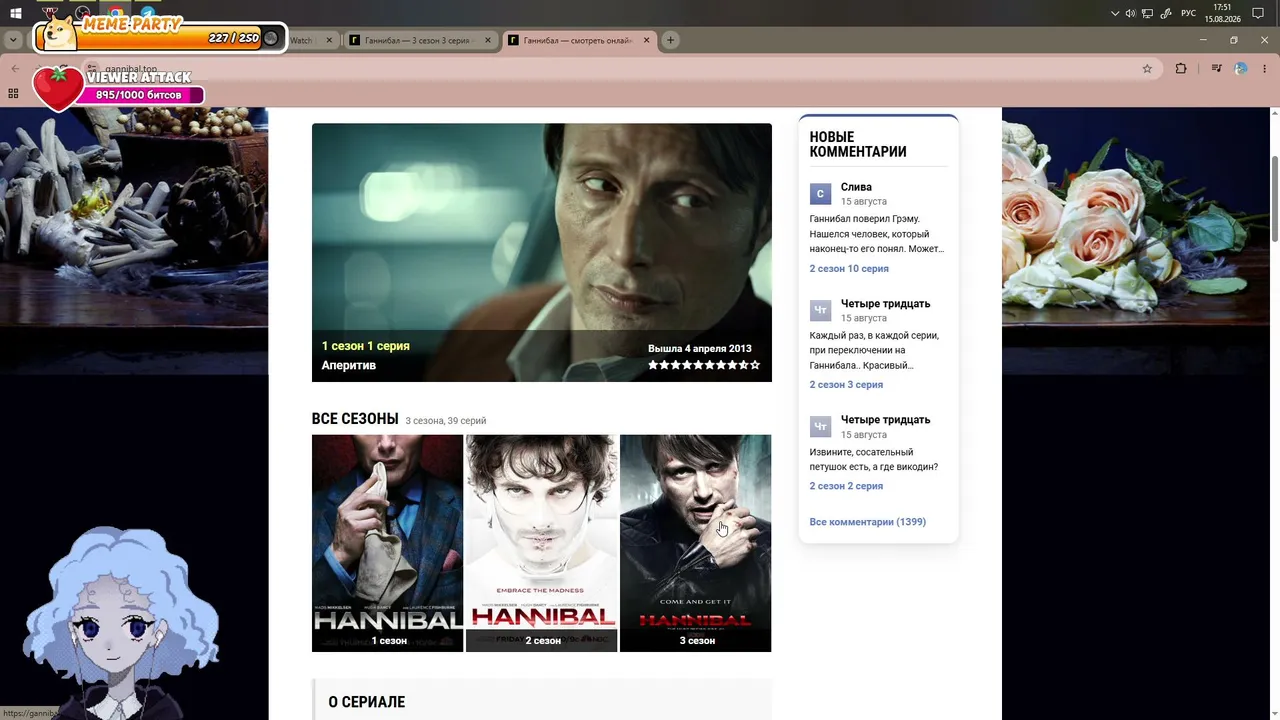This screenshot has width=1280, height=720.
Task: Click Слива's comment starting 'Ганнибал поверил Грэму'
Action: [x=877, y=234]
